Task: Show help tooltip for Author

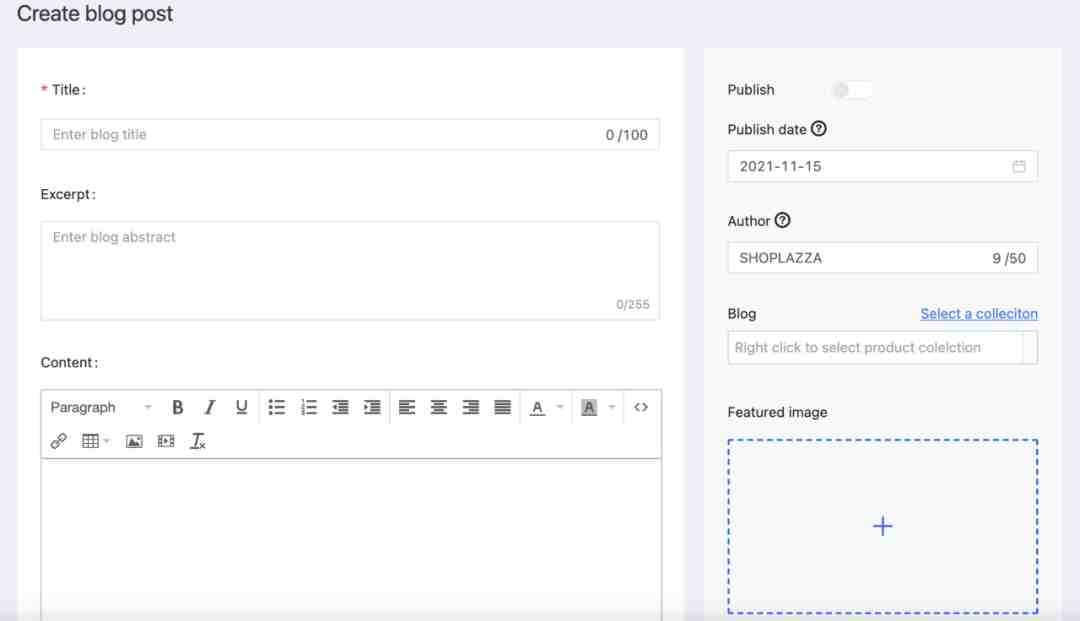Action: (x=782, y=220)
